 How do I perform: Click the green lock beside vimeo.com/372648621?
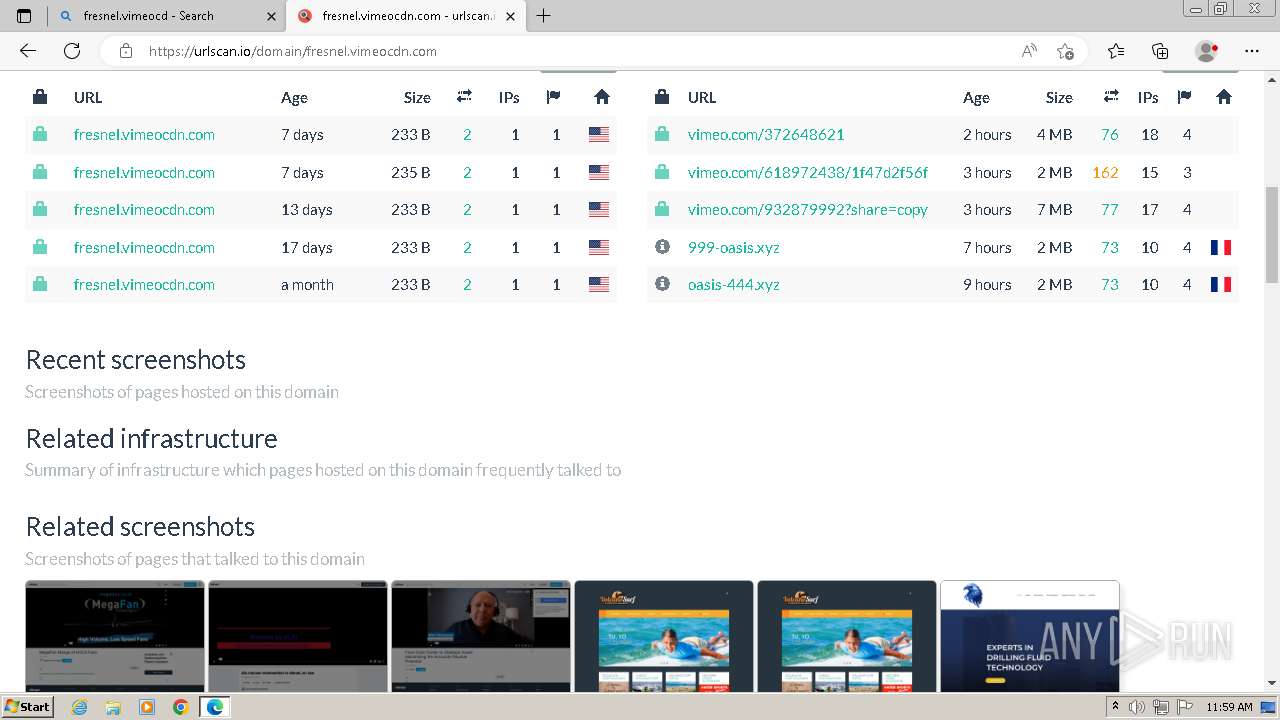(x=662, y=134)
